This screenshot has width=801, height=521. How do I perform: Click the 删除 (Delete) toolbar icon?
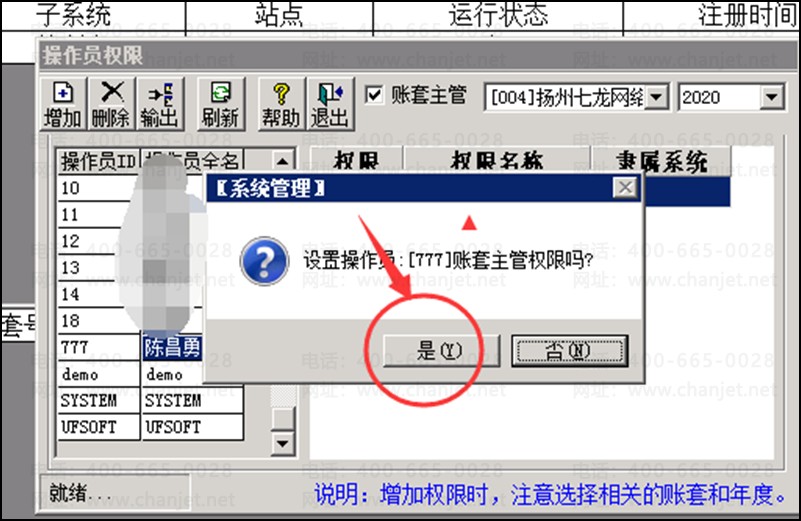click(x=111, y=105)
